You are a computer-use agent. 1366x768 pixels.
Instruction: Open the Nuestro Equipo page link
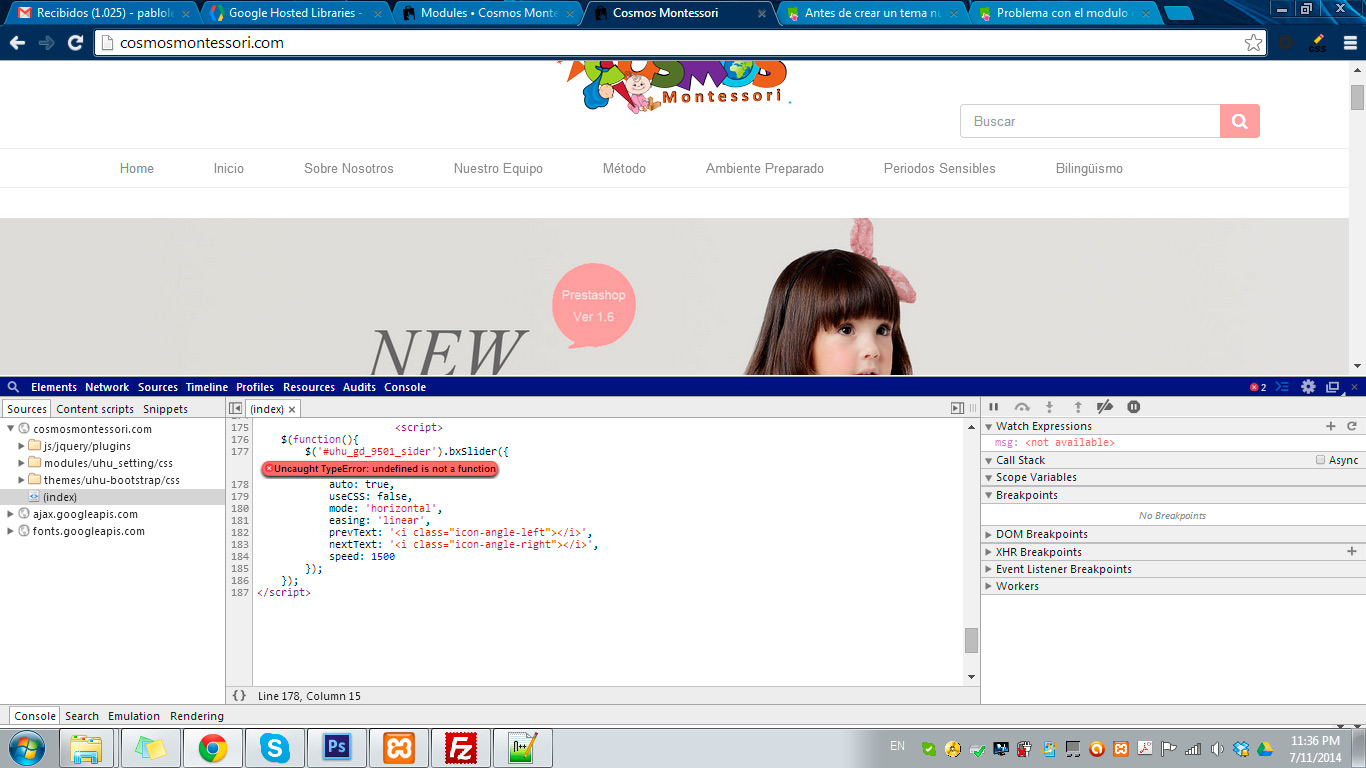click(498, 168)
